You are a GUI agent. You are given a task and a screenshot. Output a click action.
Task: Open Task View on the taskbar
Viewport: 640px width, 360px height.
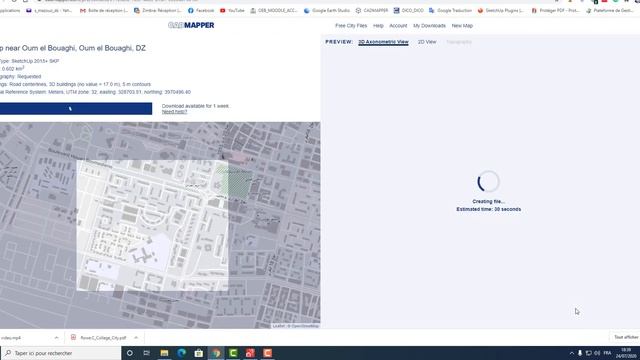click(x=147, y=353)
